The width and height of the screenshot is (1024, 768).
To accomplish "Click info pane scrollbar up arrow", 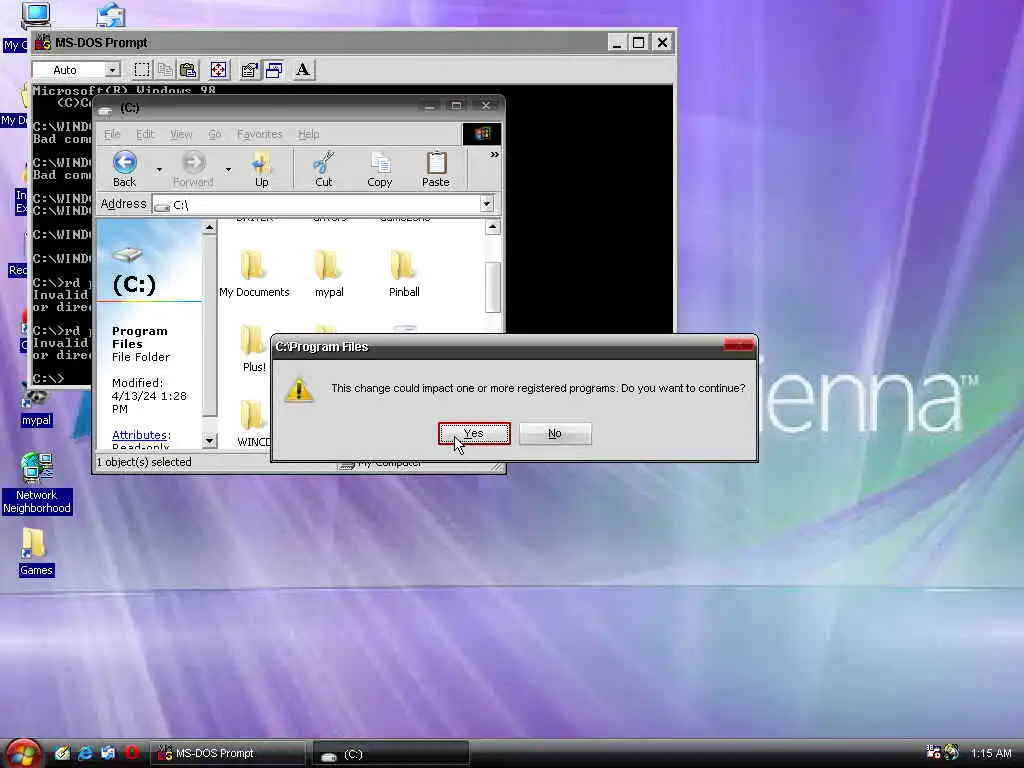I will tap(209, 227).
